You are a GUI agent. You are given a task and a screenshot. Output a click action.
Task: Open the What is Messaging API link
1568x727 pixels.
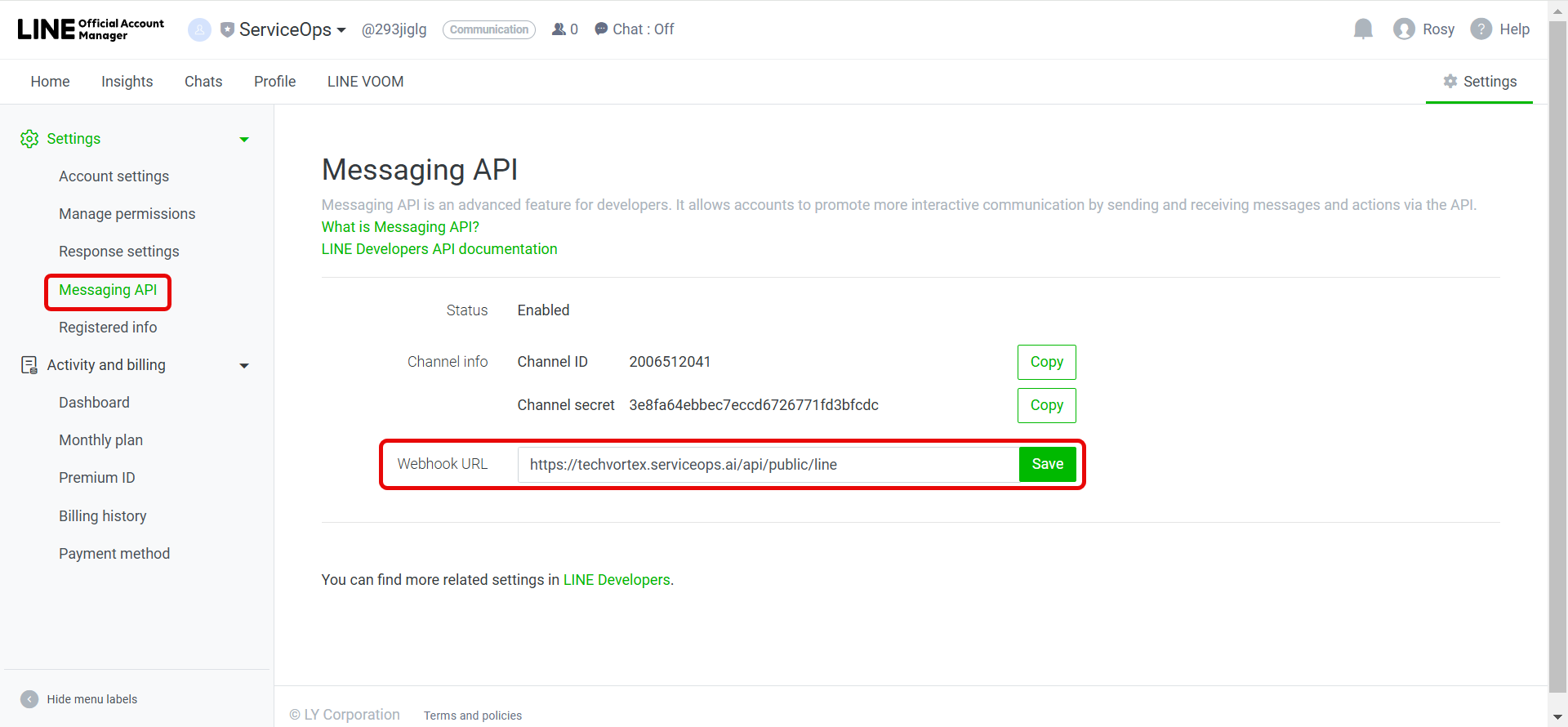(400, 227)
